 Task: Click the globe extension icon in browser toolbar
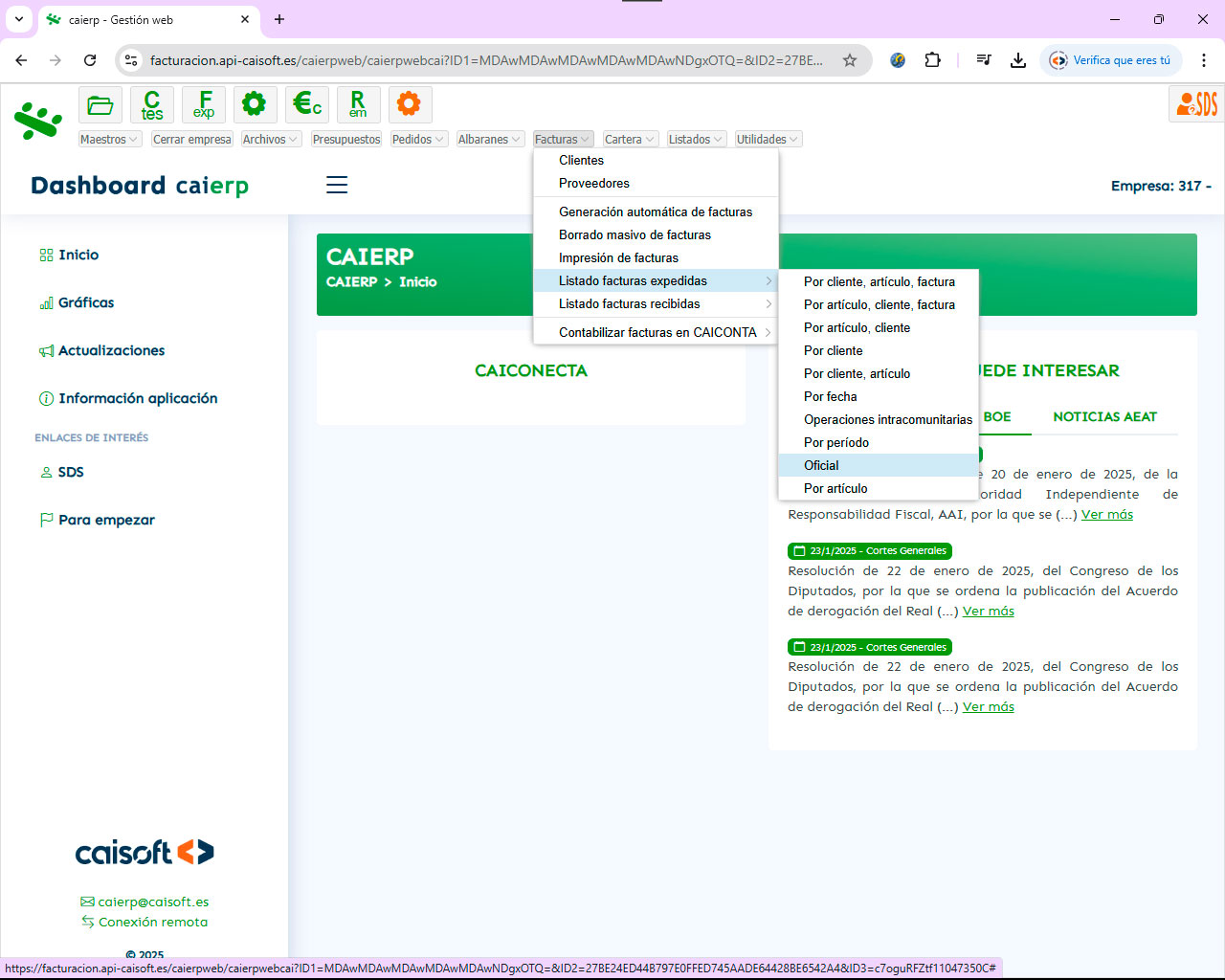[898, 60]
